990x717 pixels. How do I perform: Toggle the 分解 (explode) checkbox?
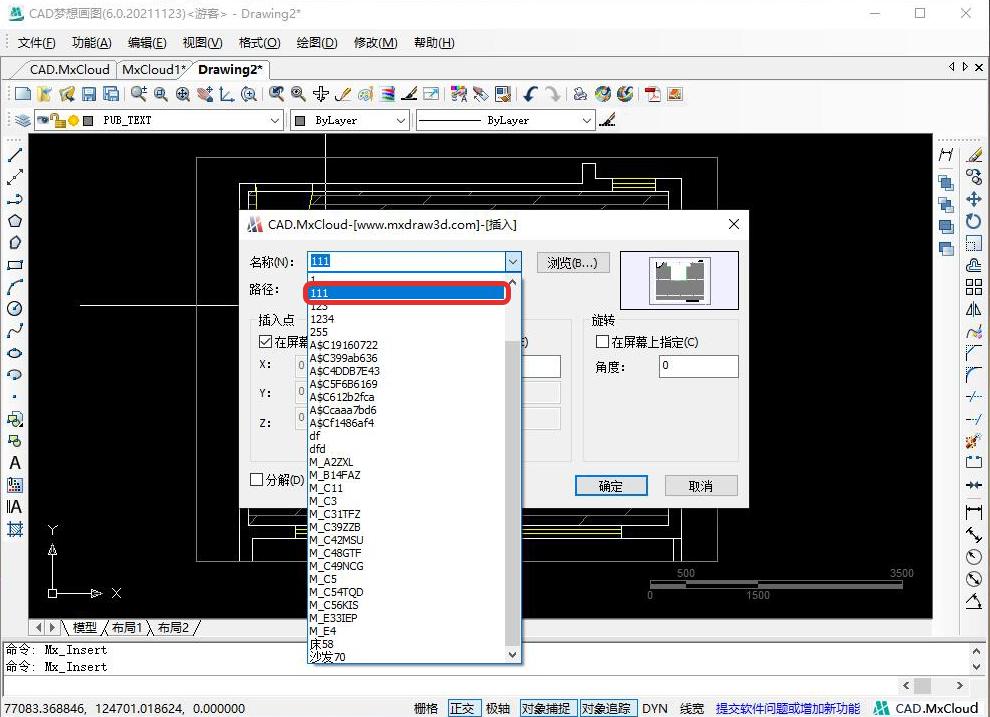[257, 480]
